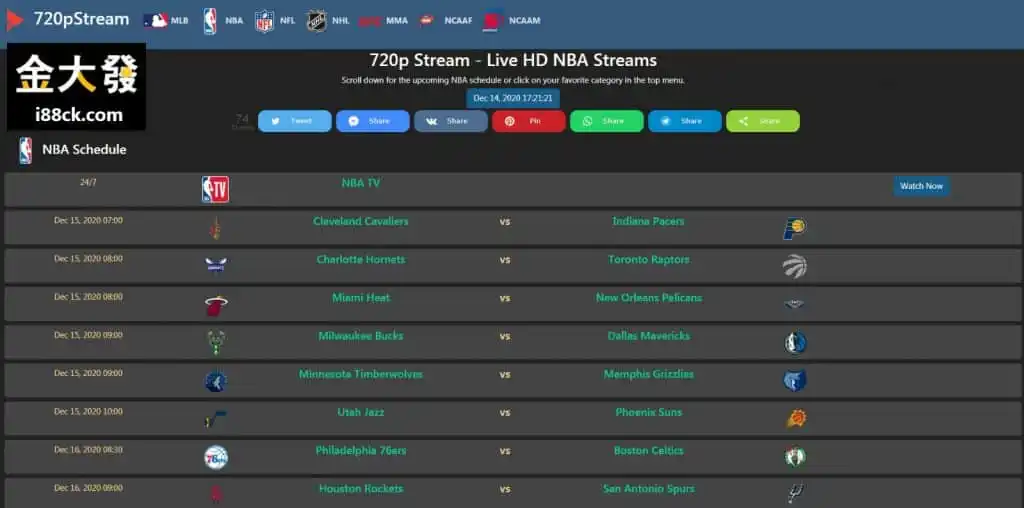Click the 720pStream play logo icon
The width and height of the screenshot is (1024, 508).
(x=14, y=20)
